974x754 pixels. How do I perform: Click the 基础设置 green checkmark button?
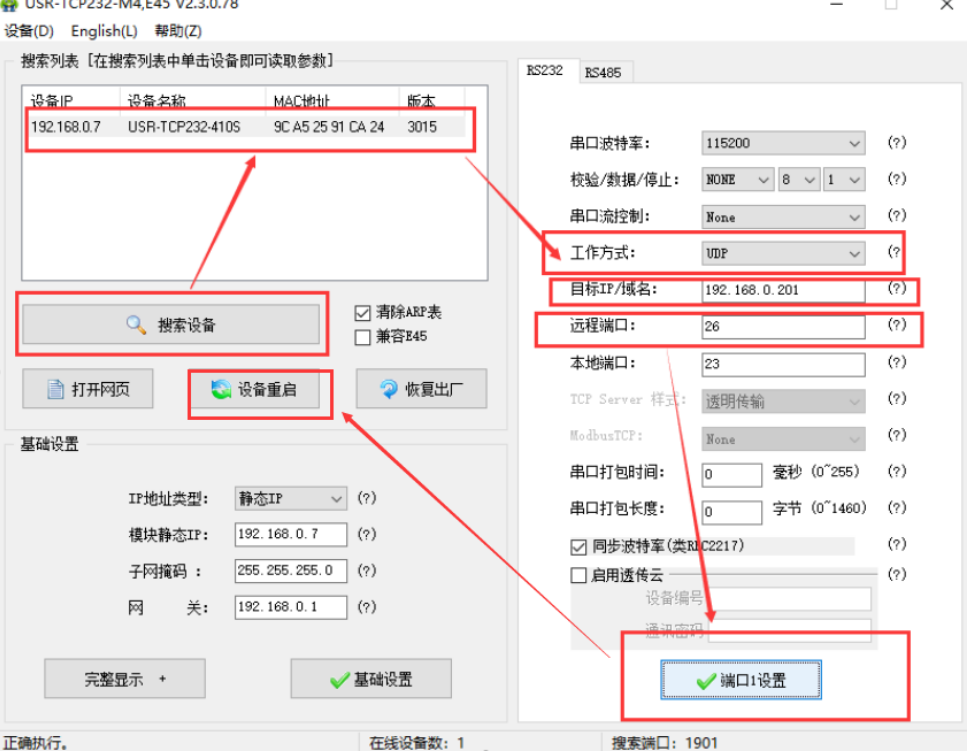click(371, 680)
